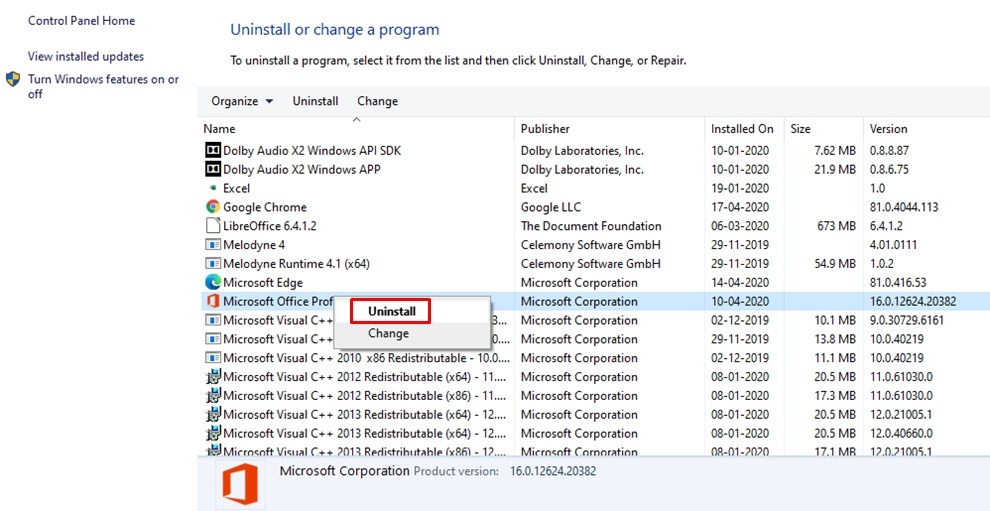Click the small Excel program icon
This screenshot has width=990, height=511.
(x=213, y=188)
